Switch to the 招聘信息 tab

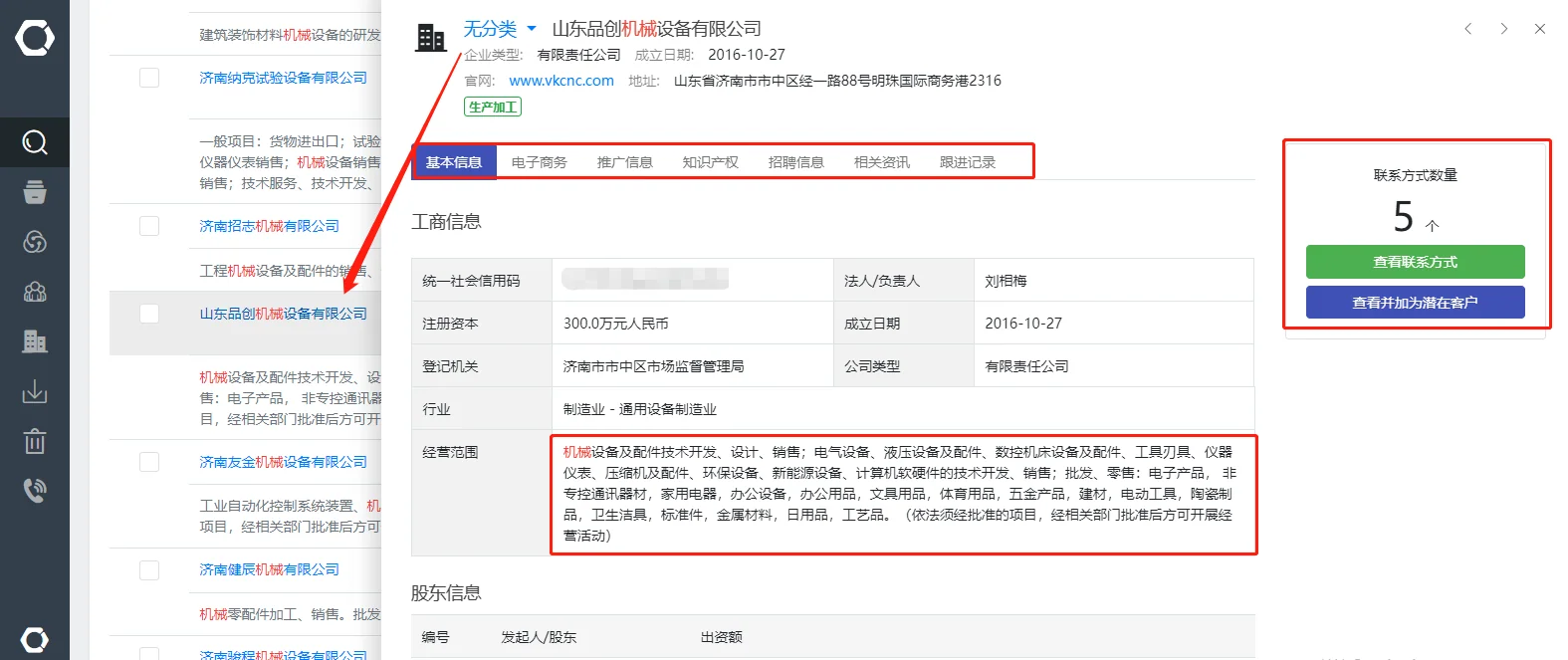[796, 162]
